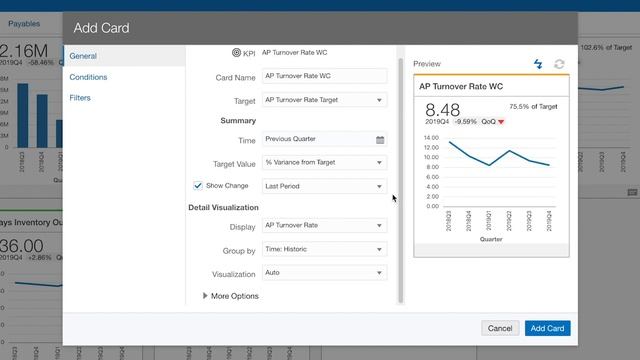
Task: Expand More Options section
Action: tap(231, 296)
